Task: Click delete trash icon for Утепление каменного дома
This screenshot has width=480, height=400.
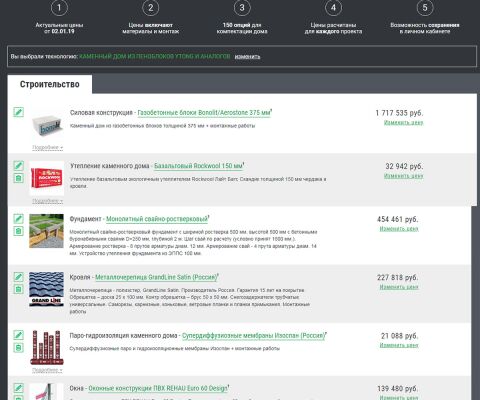Action: [x=18, y=178]
